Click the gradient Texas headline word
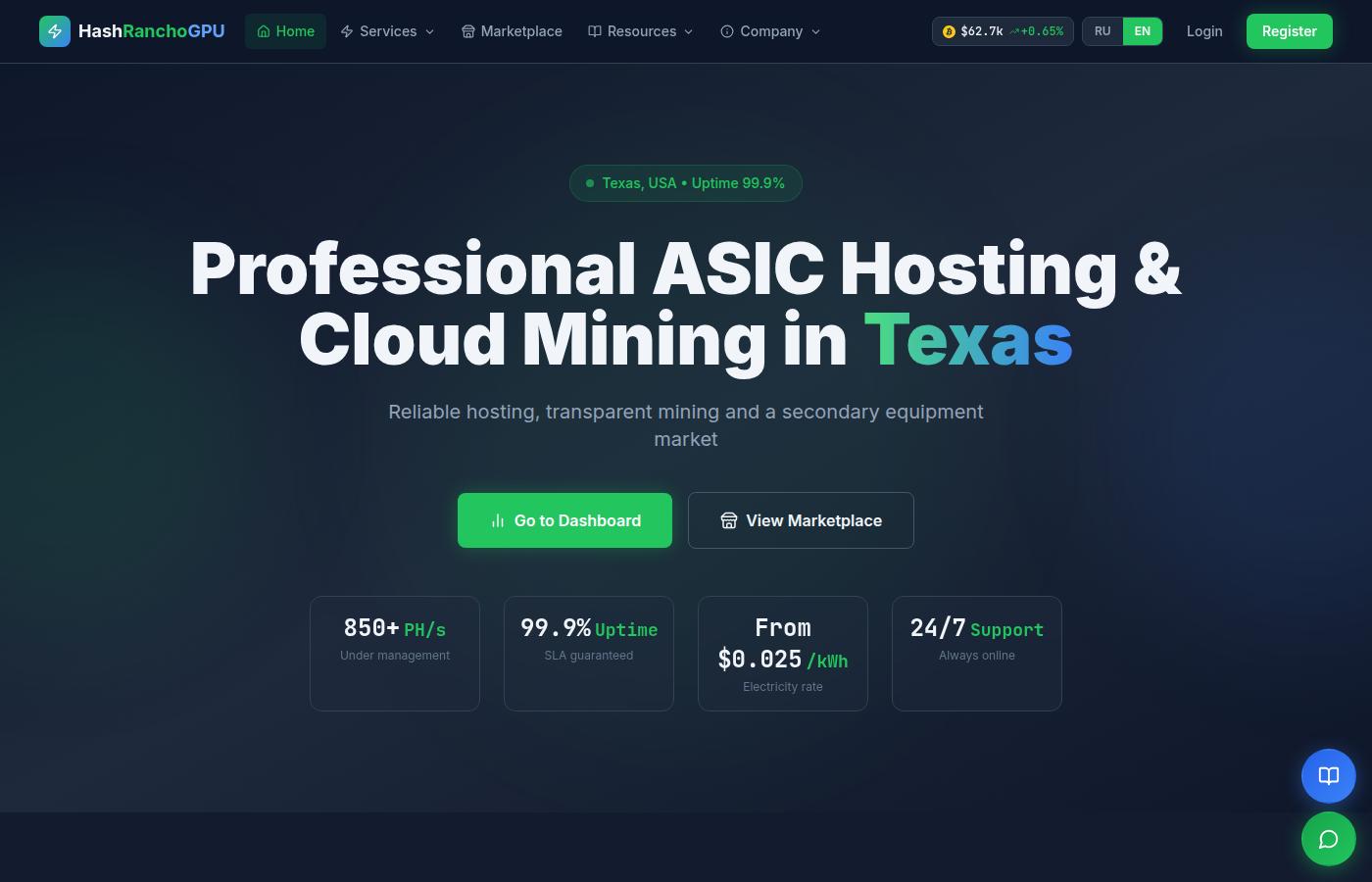The height and width of the screenshot is (882, 1372). tap(968, 340)
